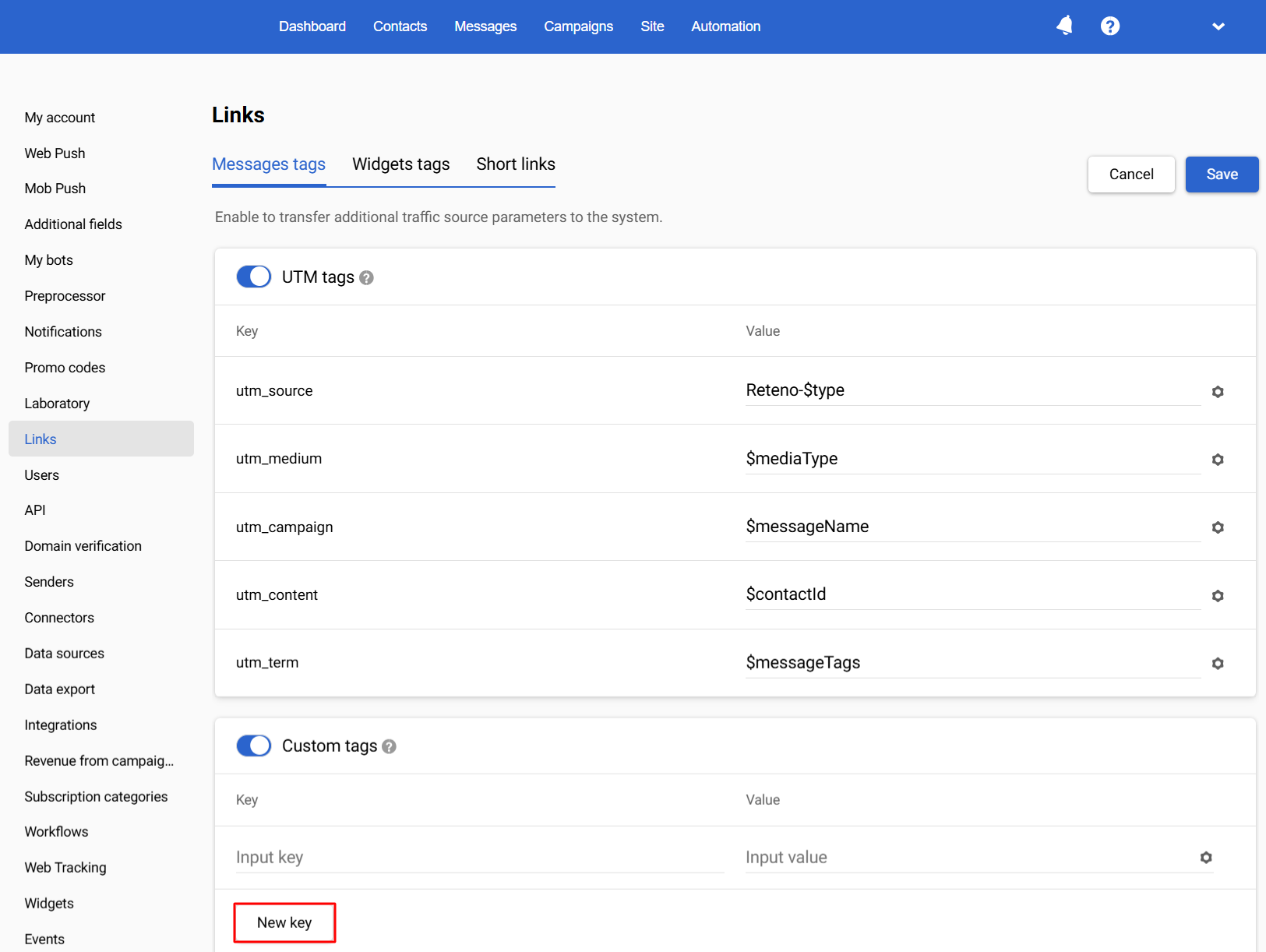Edit the utm_source value field

973,390
